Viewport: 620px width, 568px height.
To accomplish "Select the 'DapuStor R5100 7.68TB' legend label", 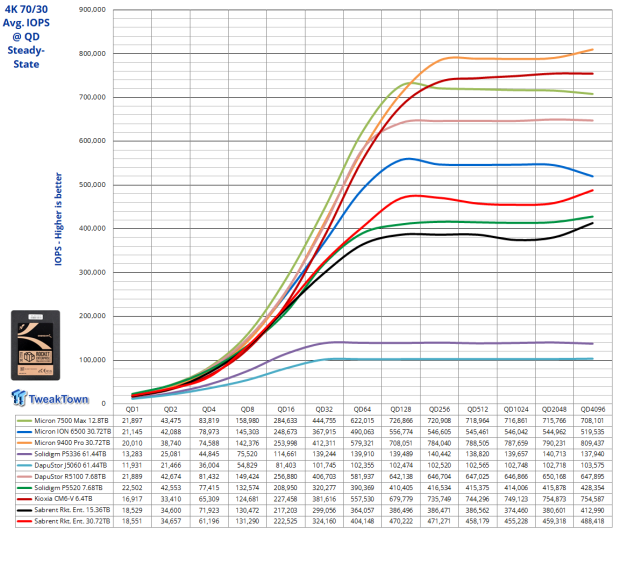I will pos(70,477).
